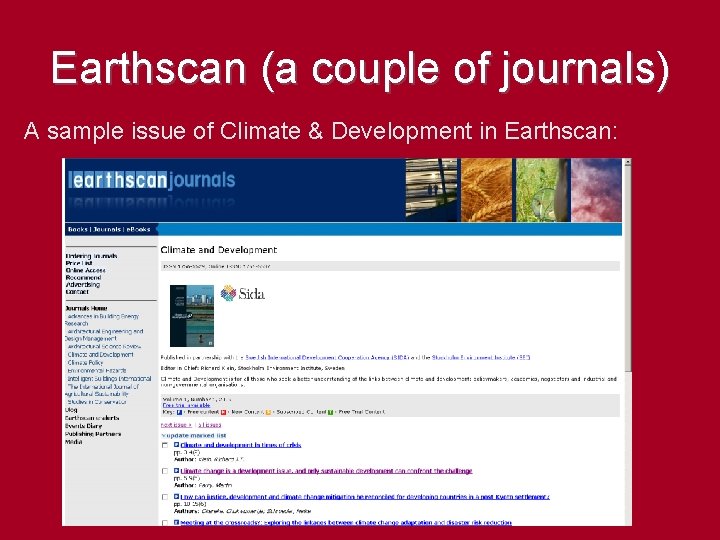Click the icon beside 'How can justice, development' article
The height and width of the screenshot is (540, 720).
(x=176, y=496)
